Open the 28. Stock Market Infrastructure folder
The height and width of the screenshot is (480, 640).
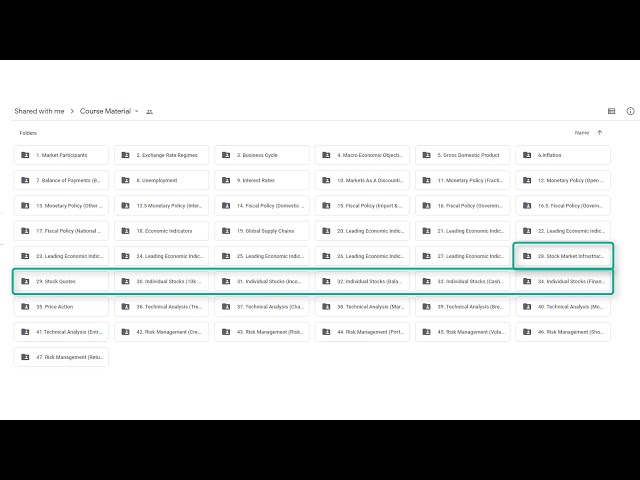[x=562, y=256]
